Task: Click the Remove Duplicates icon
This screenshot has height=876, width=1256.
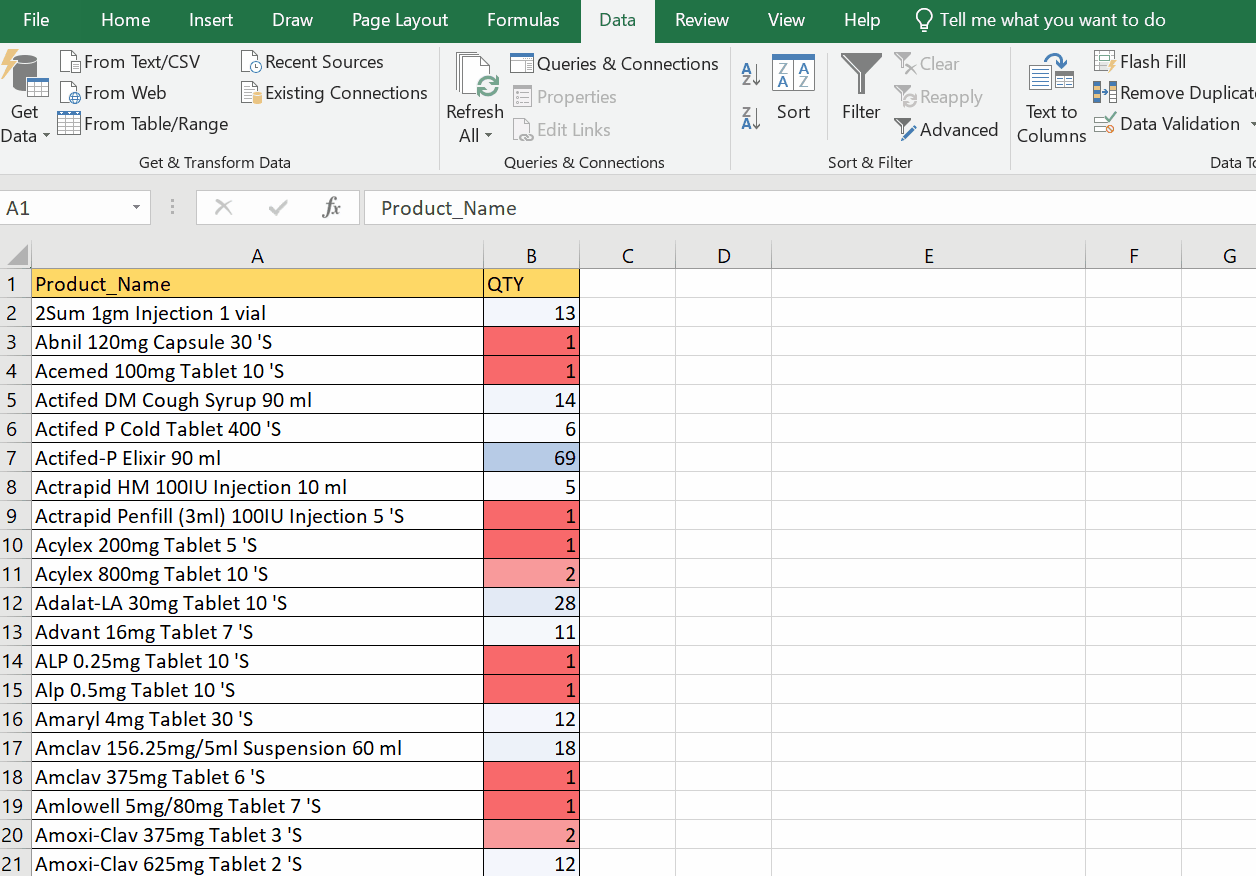Action: tap(1104, 92)
